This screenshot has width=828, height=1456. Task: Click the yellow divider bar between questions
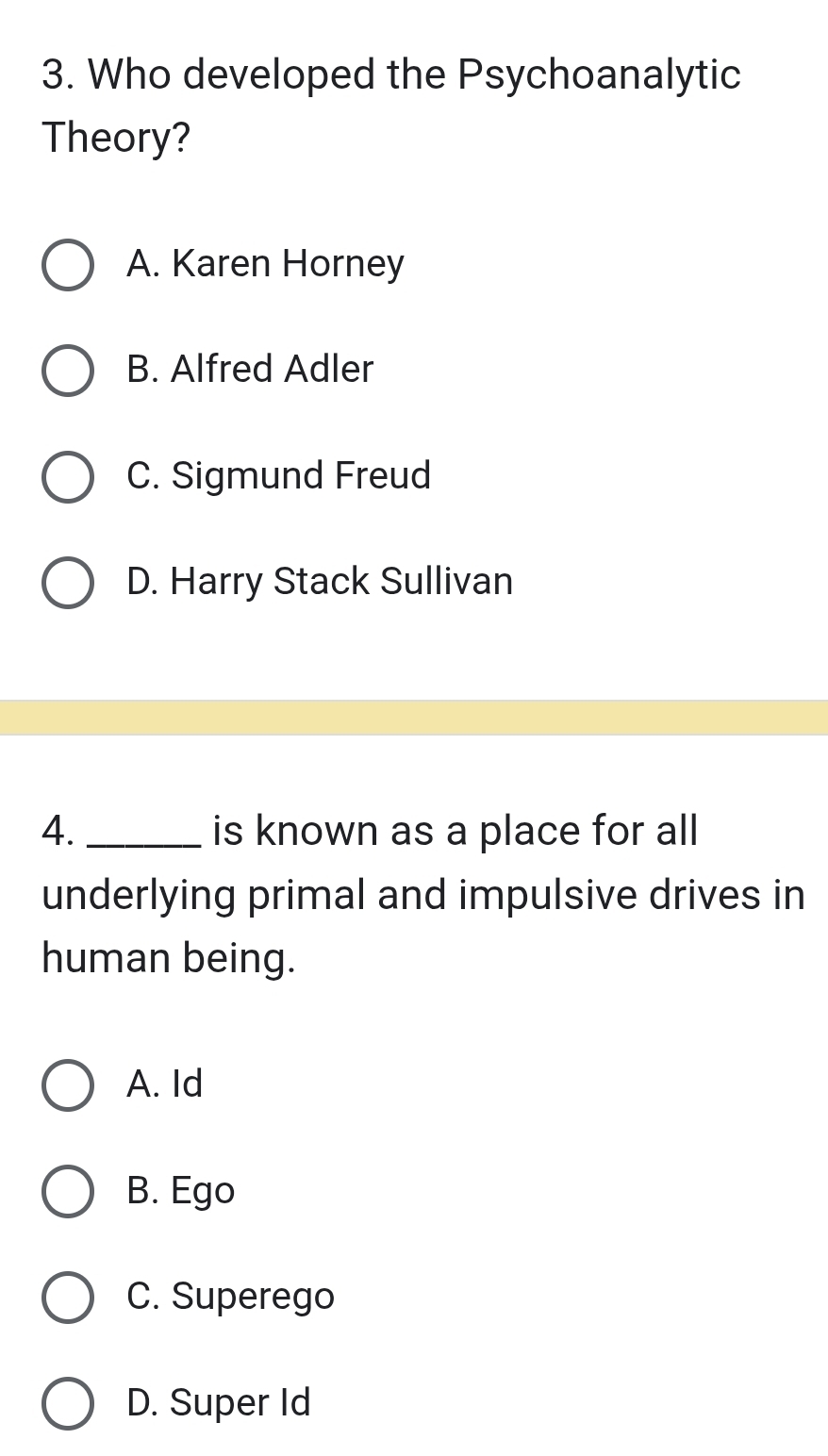click(414, 718)
